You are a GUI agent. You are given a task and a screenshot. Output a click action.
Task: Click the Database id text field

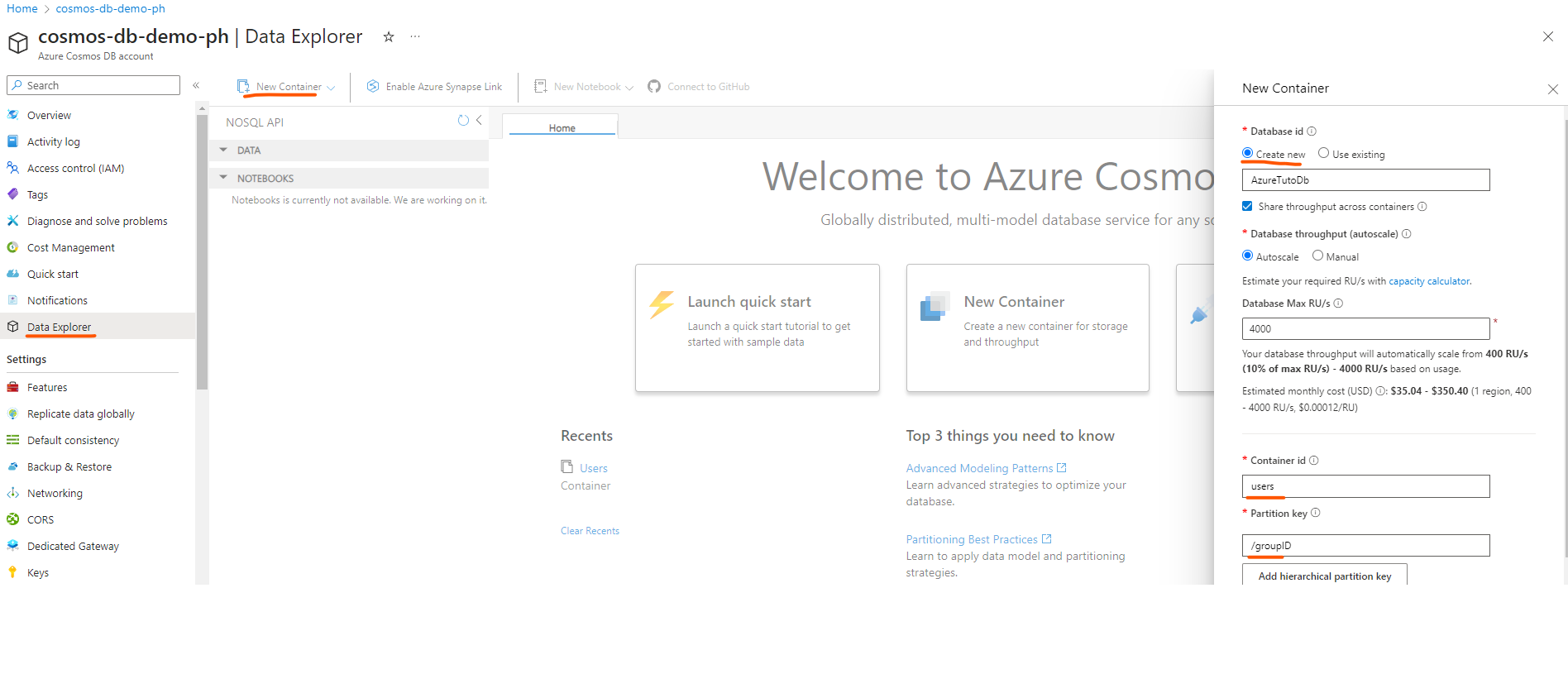tap(1365, 179)
